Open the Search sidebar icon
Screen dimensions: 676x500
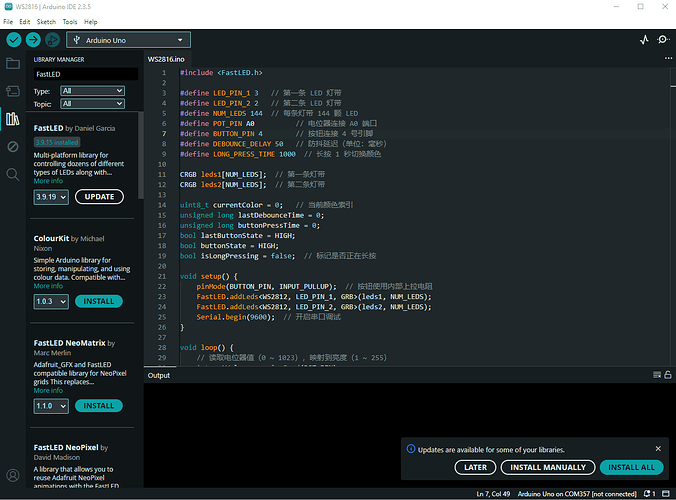pyautogui.click(x=13, y=174)
